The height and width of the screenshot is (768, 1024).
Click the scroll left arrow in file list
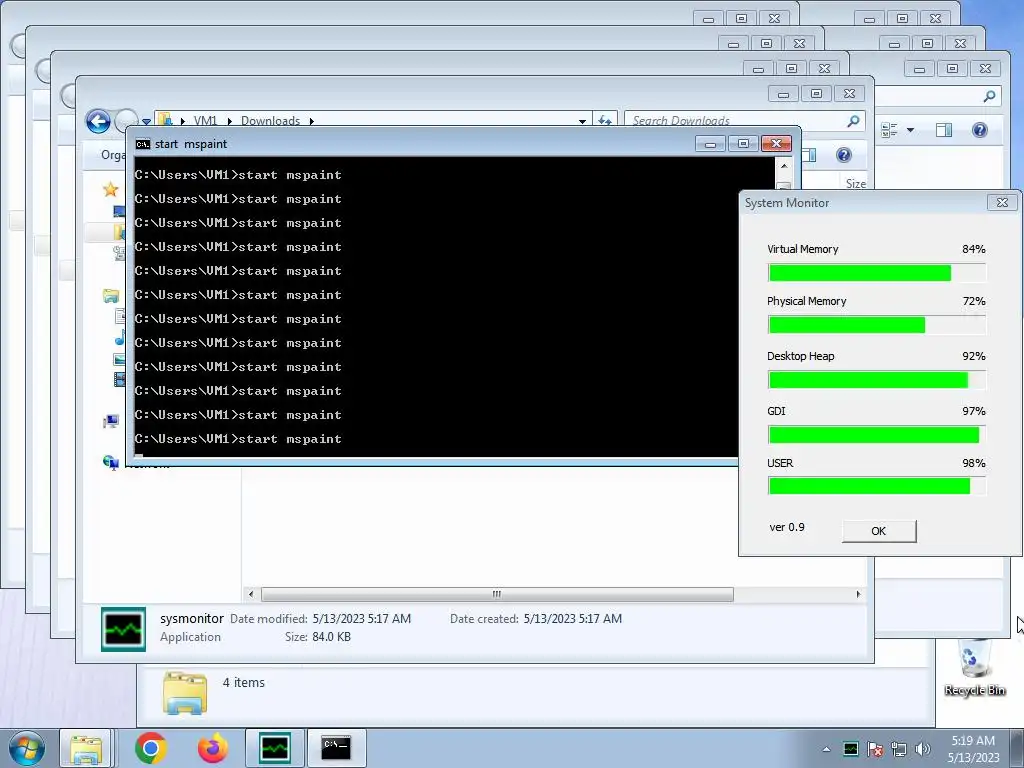[x=251, y=594]
